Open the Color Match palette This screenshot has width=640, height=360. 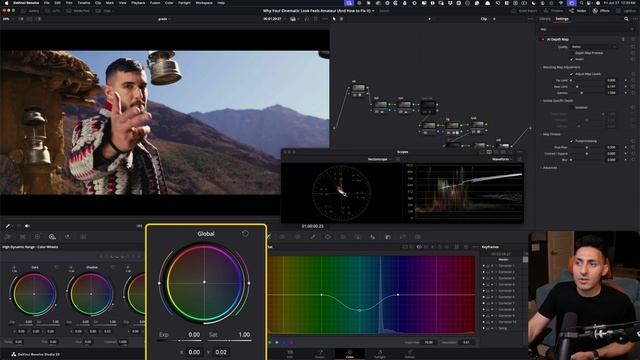click(x=22, y=237)
